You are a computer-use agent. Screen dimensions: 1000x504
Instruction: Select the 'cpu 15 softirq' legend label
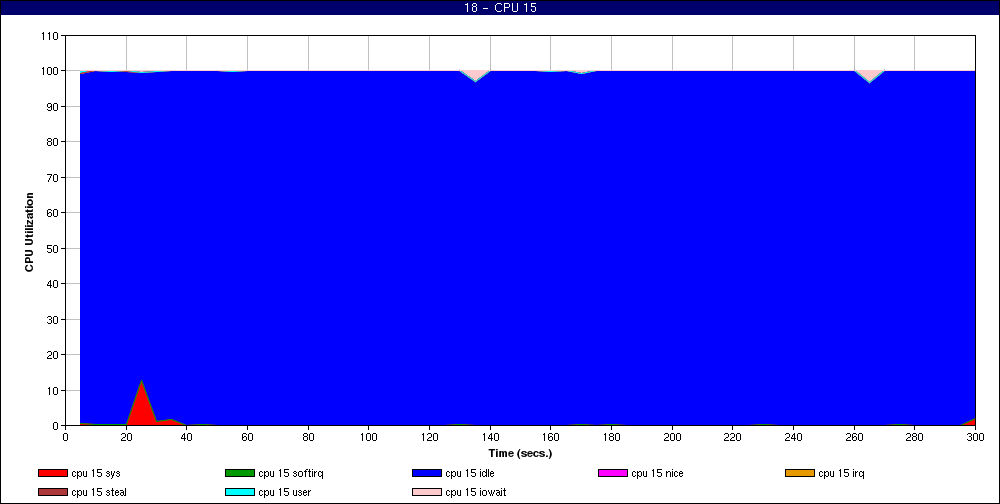click(x=291, y=473)
